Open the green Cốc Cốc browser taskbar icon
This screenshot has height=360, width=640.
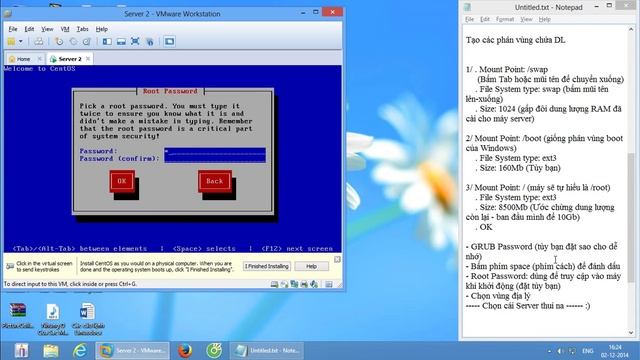point(214,351)
